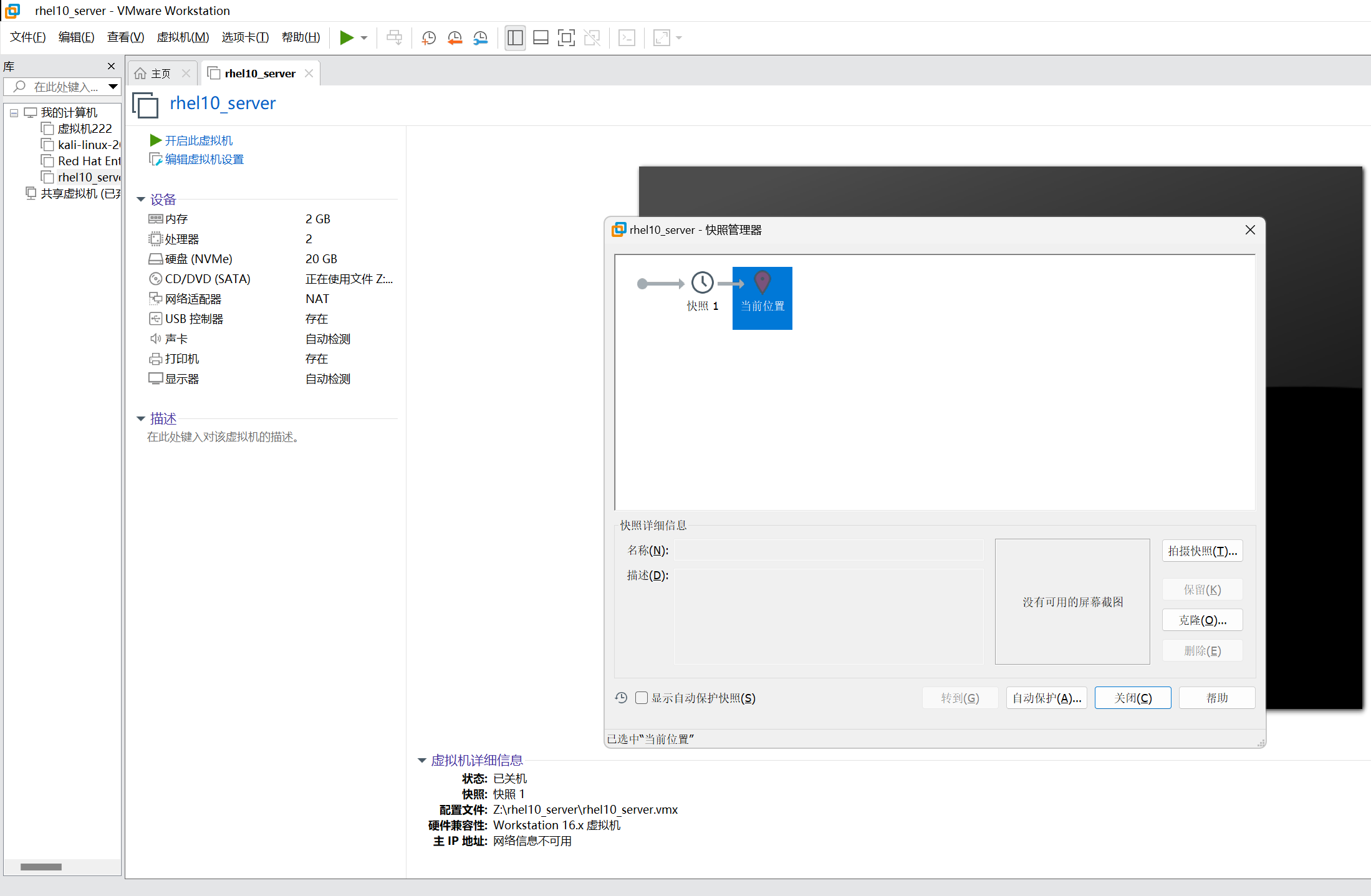1371x896 pixels.
Task: Select rhel10_server in the library tree
Action: [81, 178]
